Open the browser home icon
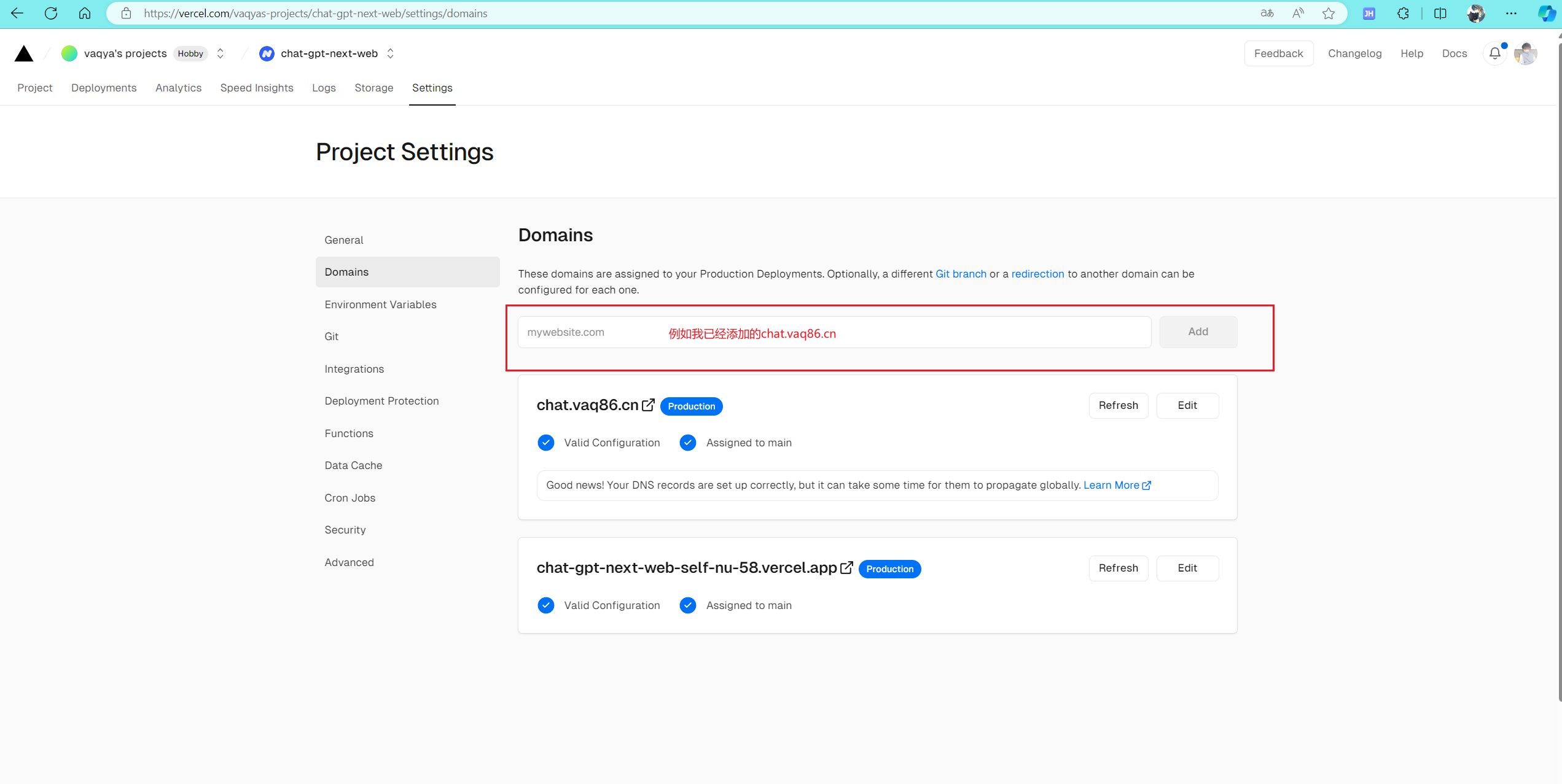 [x=85, y=13]
